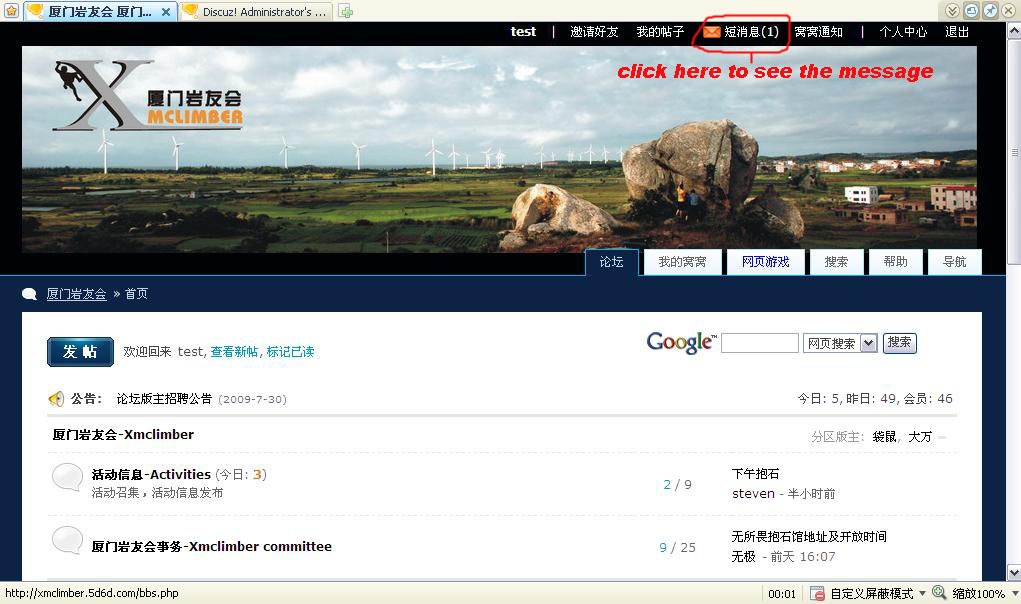1021x604 pixels.
Task: Click the 发帖 new post button
Action: [x=80, y=352]
